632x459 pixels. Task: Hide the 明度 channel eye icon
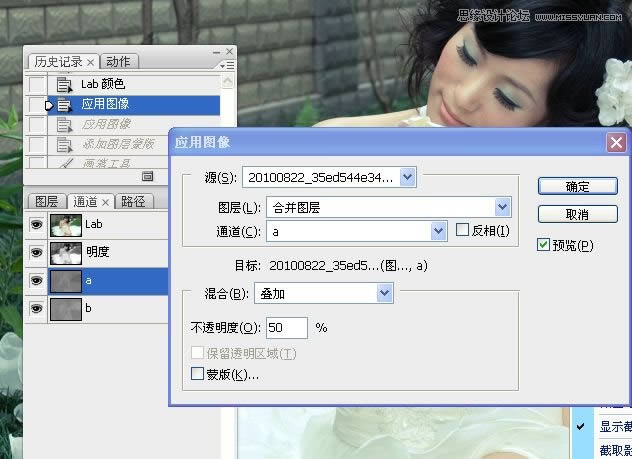(37, 252)
